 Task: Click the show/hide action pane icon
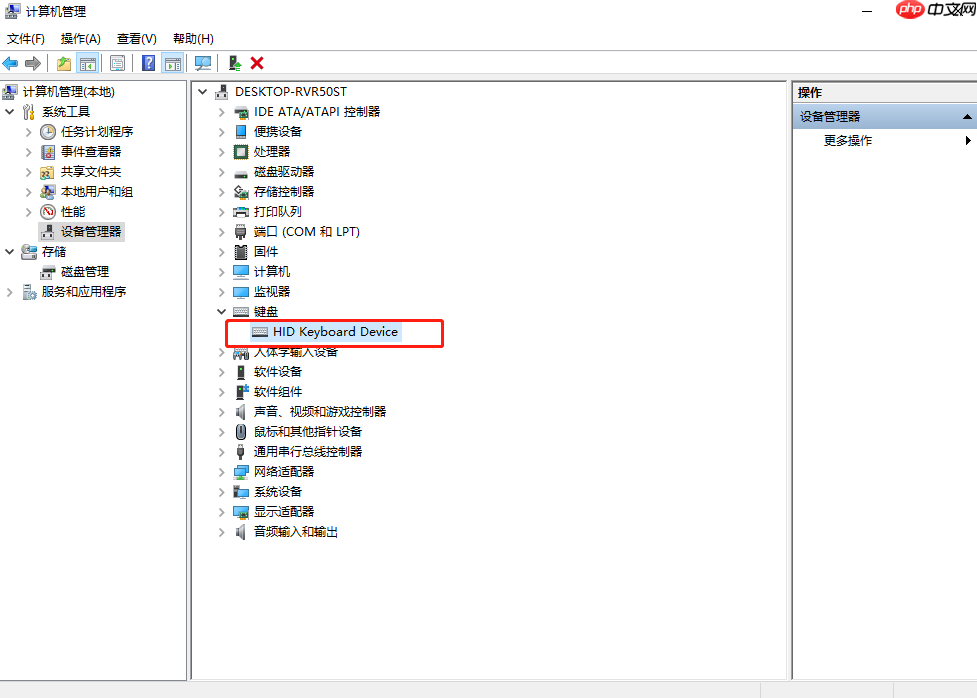[172, 63]
